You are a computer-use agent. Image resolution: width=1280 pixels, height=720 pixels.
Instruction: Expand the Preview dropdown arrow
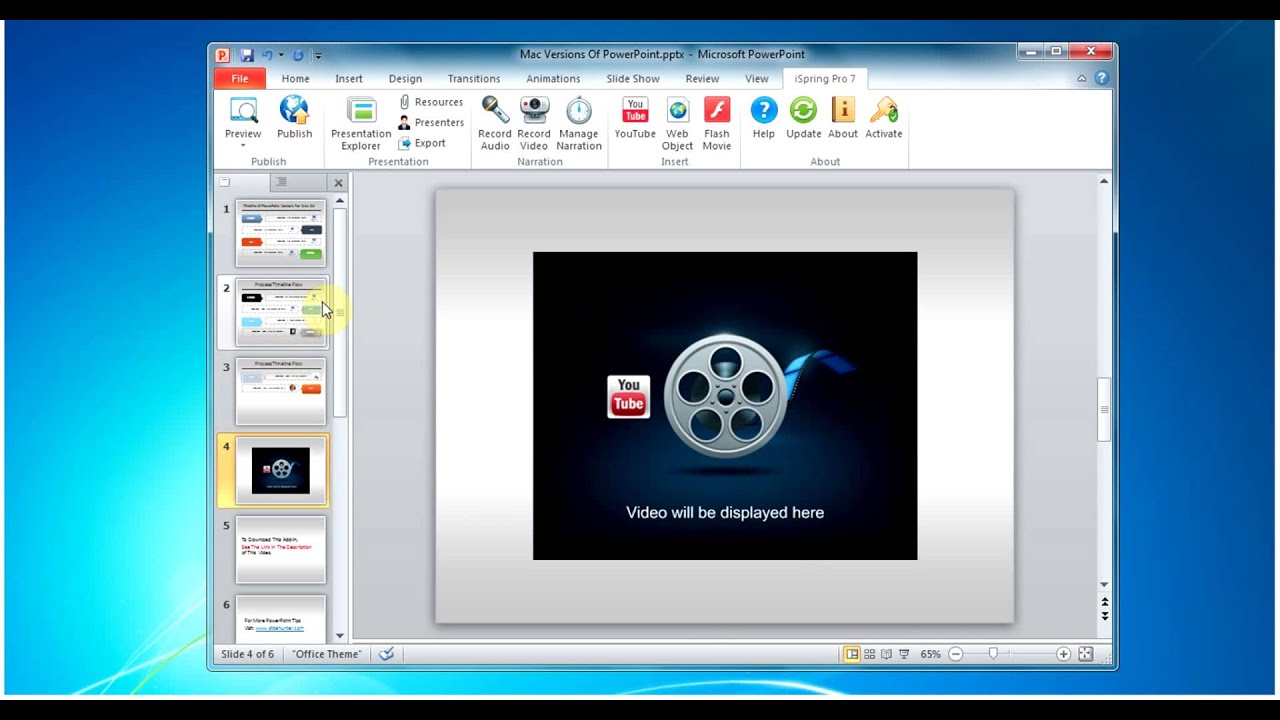pyautogui.click(x=243, y=146)
